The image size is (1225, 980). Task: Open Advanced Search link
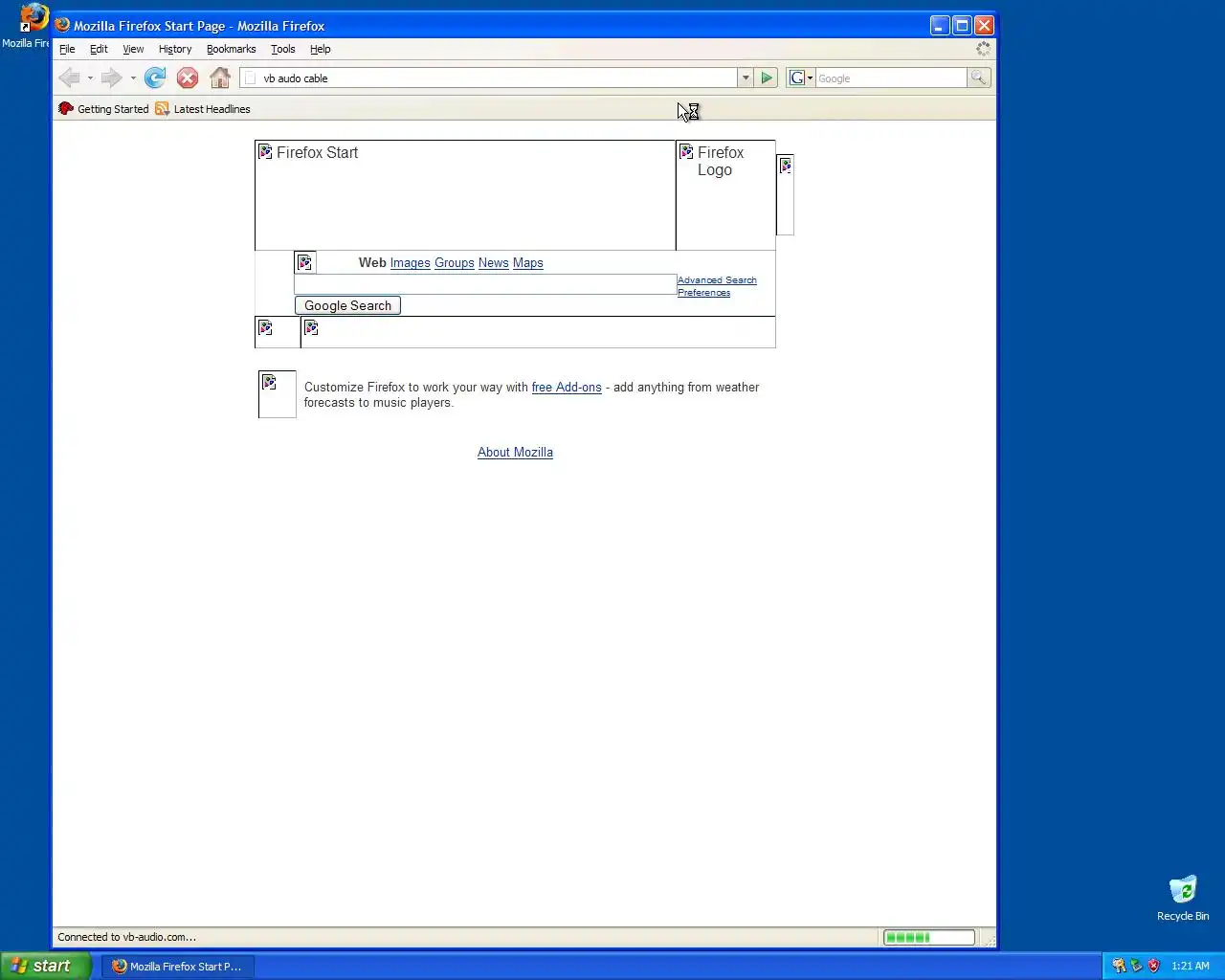coord(717,280)
